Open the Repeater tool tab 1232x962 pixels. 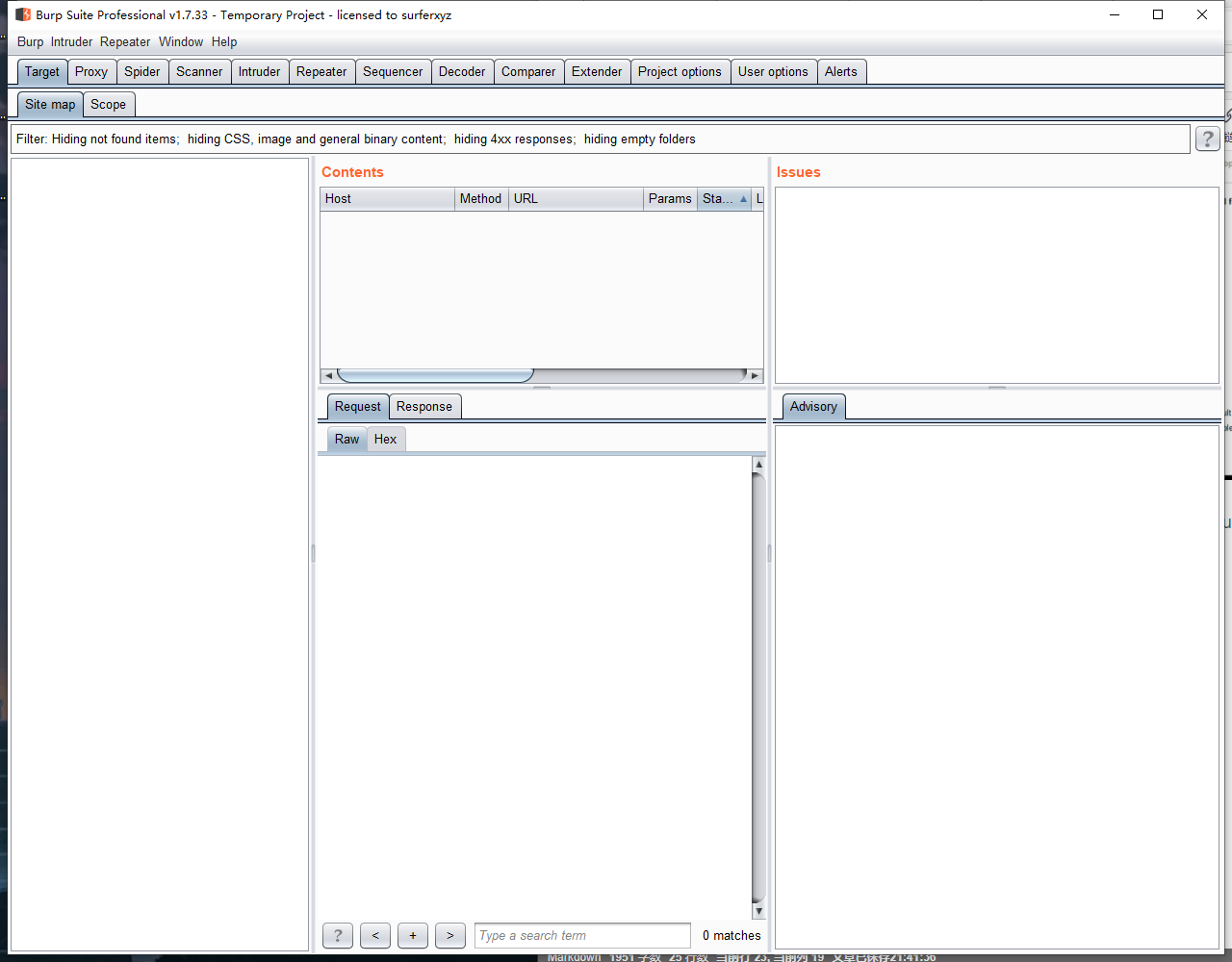click(x=321, y=72)
